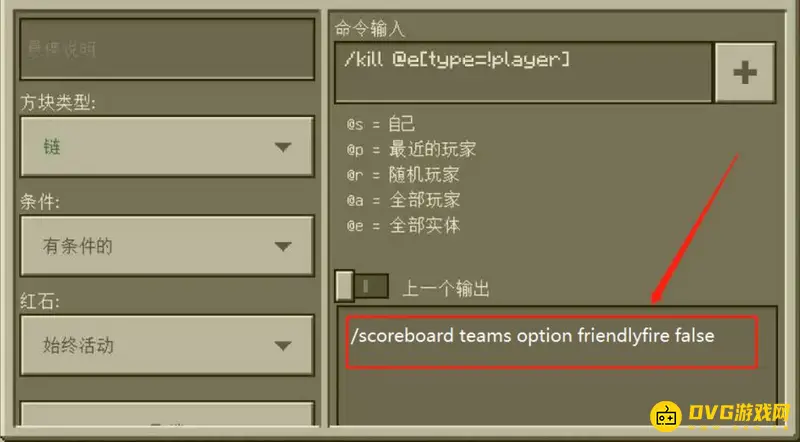Select the @s = 自己 hint line
Image resolution: width=800 pixels, height=442 pixels.
pyautogui.click(x=381, y=124)
